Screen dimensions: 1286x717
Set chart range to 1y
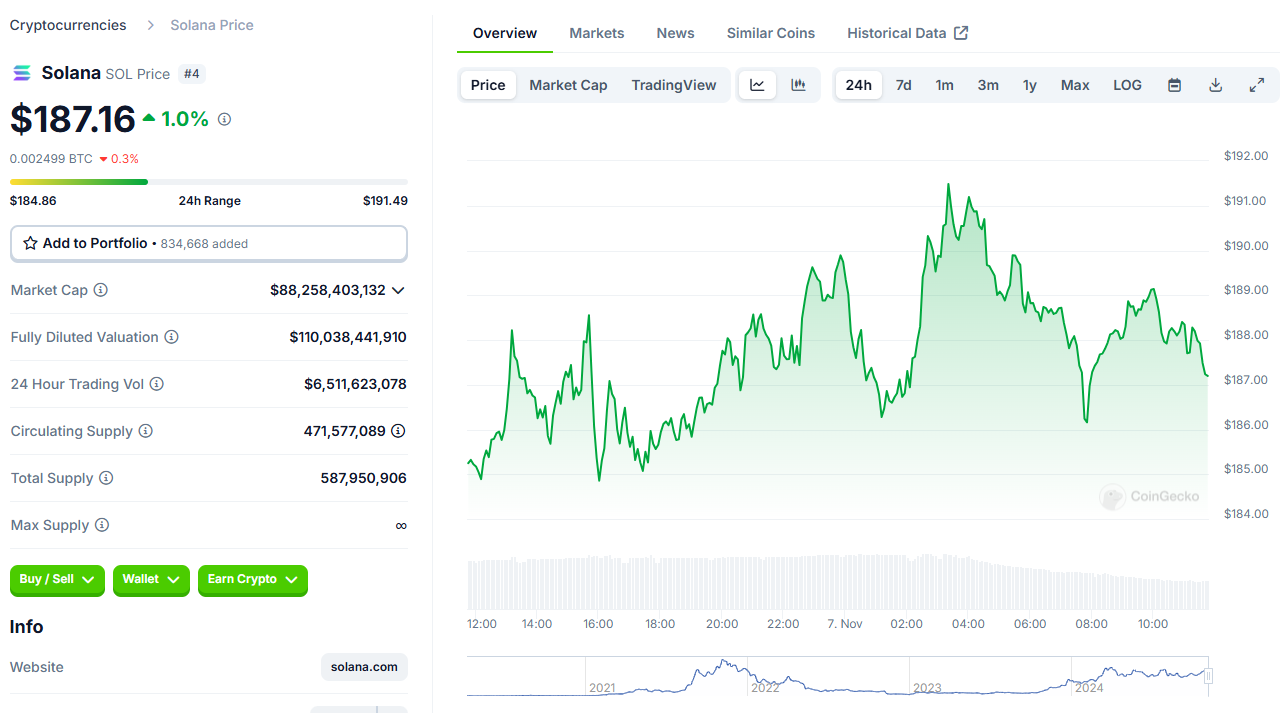[x=1030, y=85]
